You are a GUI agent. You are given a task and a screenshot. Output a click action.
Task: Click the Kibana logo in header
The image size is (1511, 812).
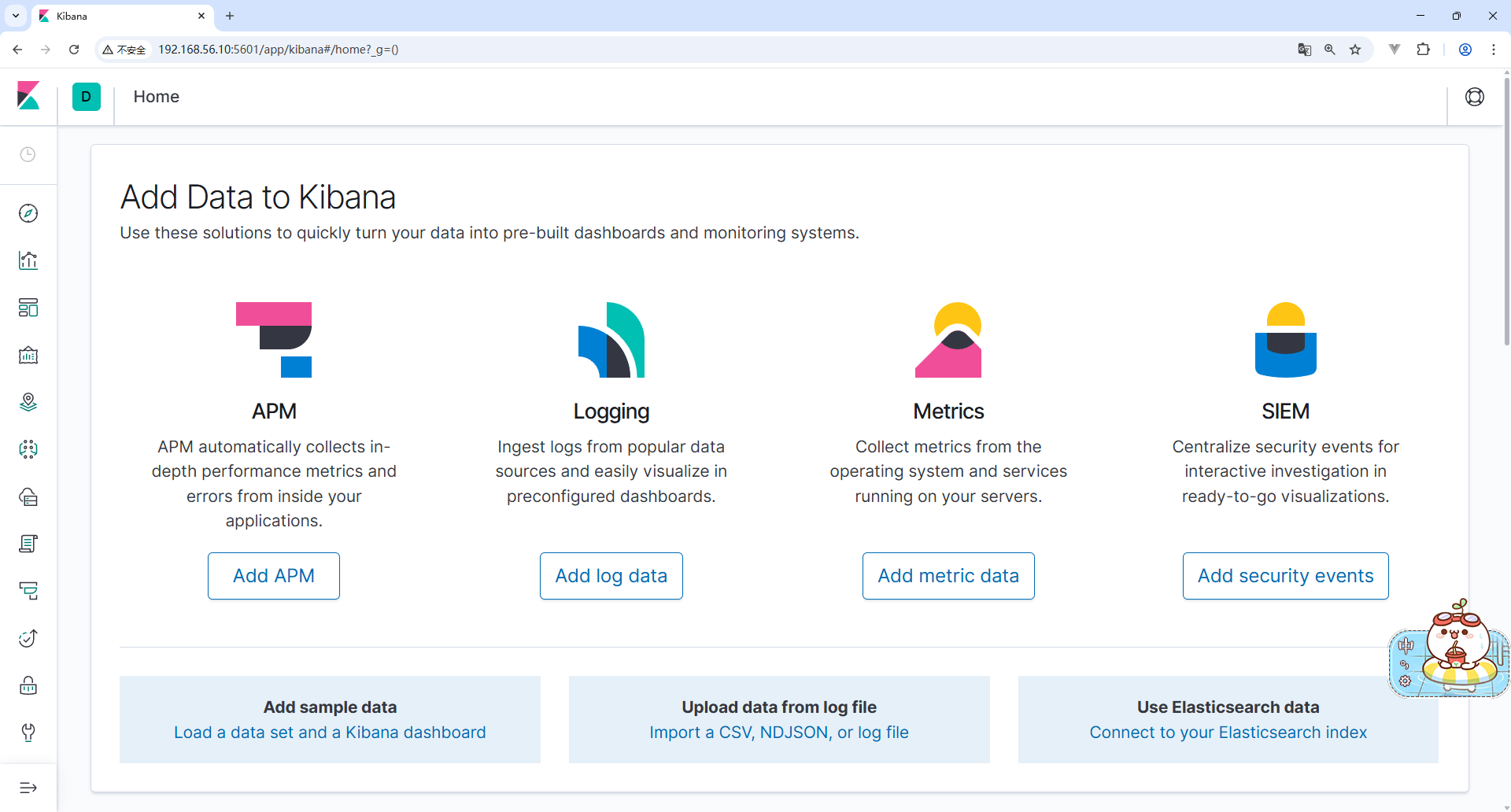[28, 96]
